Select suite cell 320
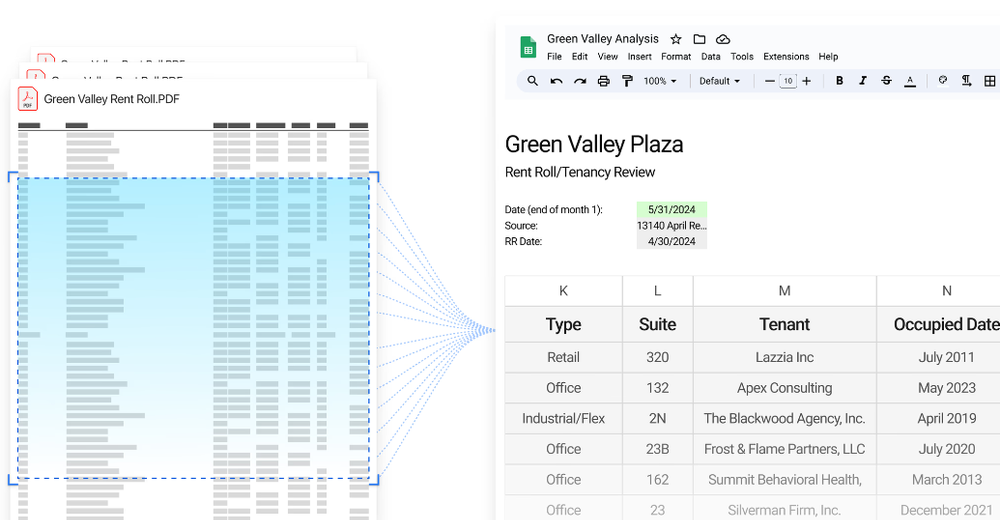Image resolution: width=1000 pixels, height=520 pixels. coord(658,357)
